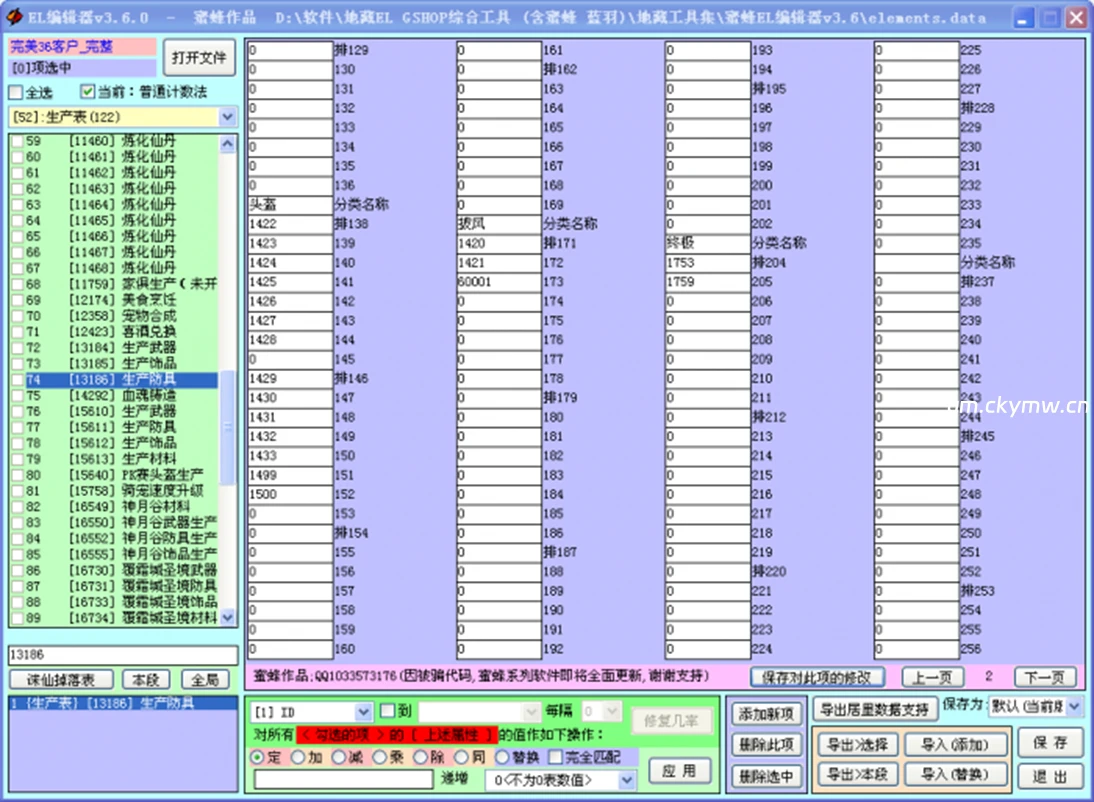The height and width of the screenshot is (802, 1094).
Task: Click the 导入(替换) button
Action: 955,774
